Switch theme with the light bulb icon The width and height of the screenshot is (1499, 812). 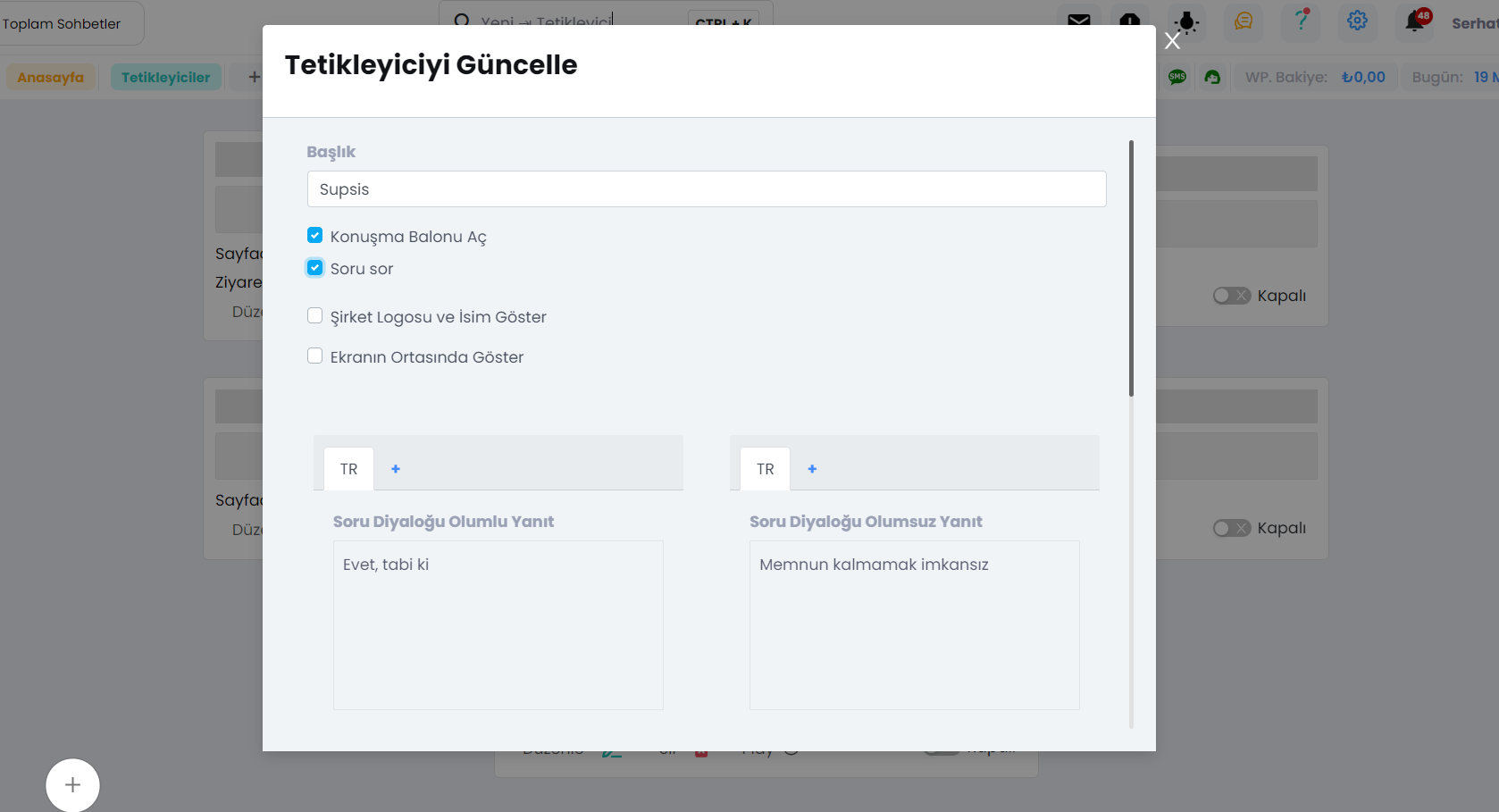point(1186,21)
